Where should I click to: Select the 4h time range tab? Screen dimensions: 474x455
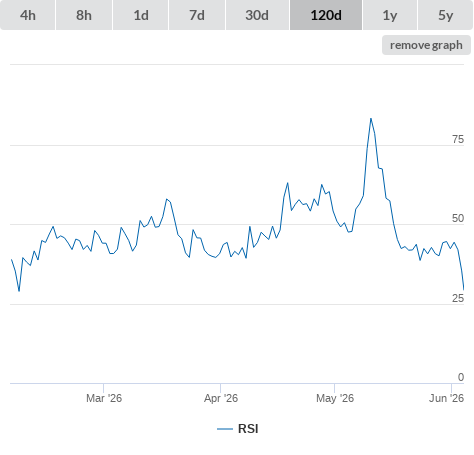28,15
